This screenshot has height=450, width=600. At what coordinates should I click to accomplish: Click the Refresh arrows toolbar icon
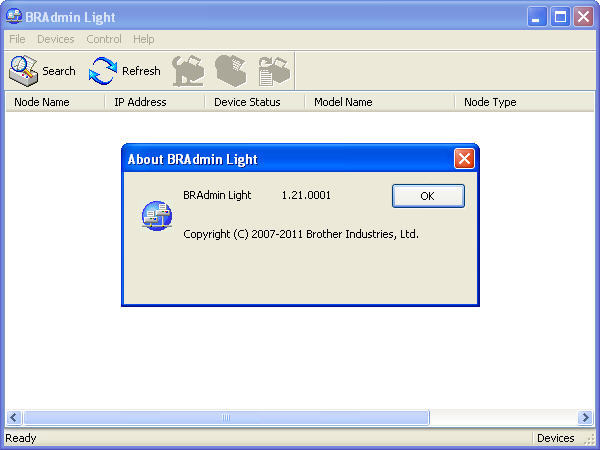tap(103, 71)
